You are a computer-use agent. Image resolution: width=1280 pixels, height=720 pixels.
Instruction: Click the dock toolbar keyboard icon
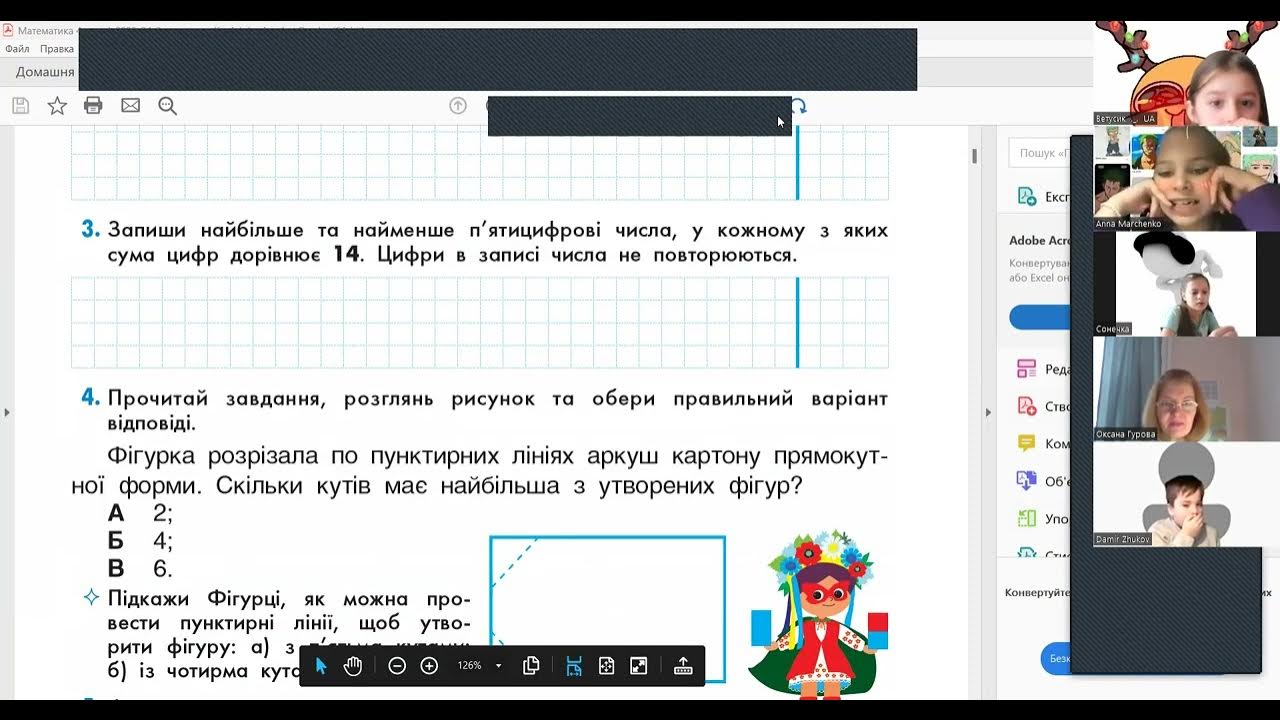[x=683, y=666]
